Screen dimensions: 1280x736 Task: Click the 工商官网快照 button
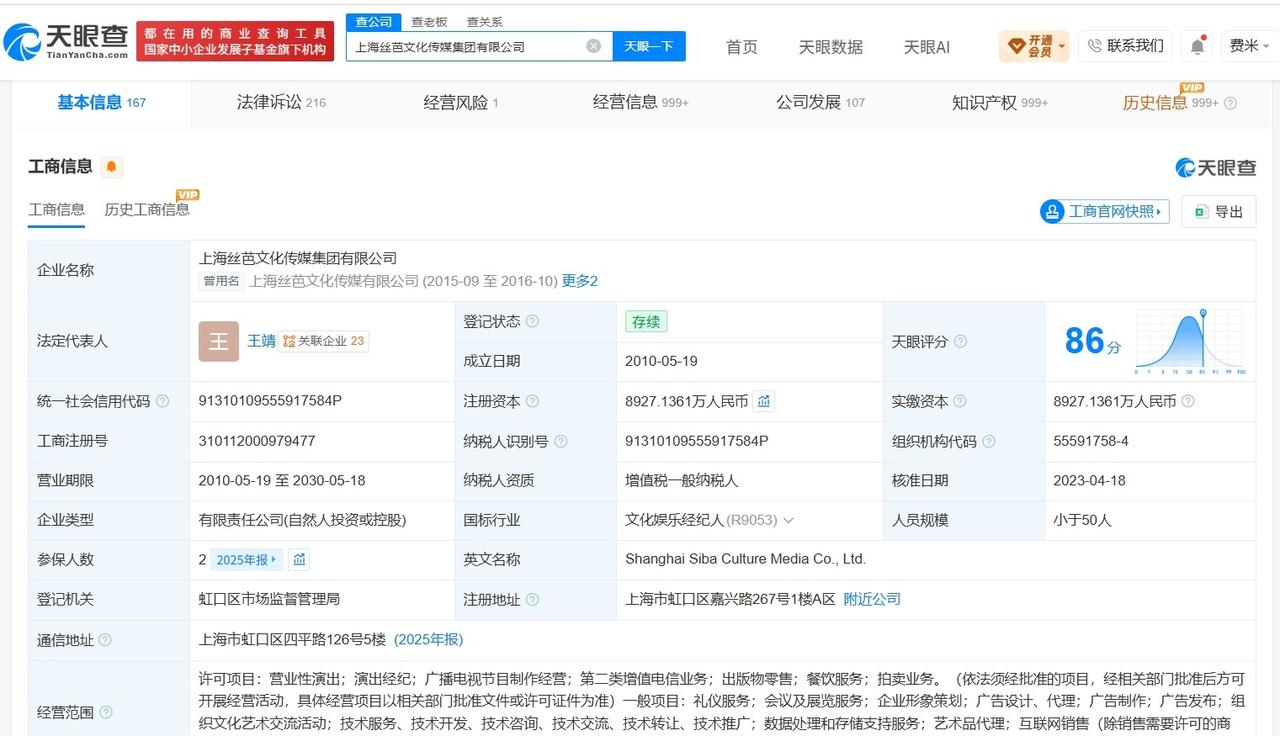[x=1105, y=211]
